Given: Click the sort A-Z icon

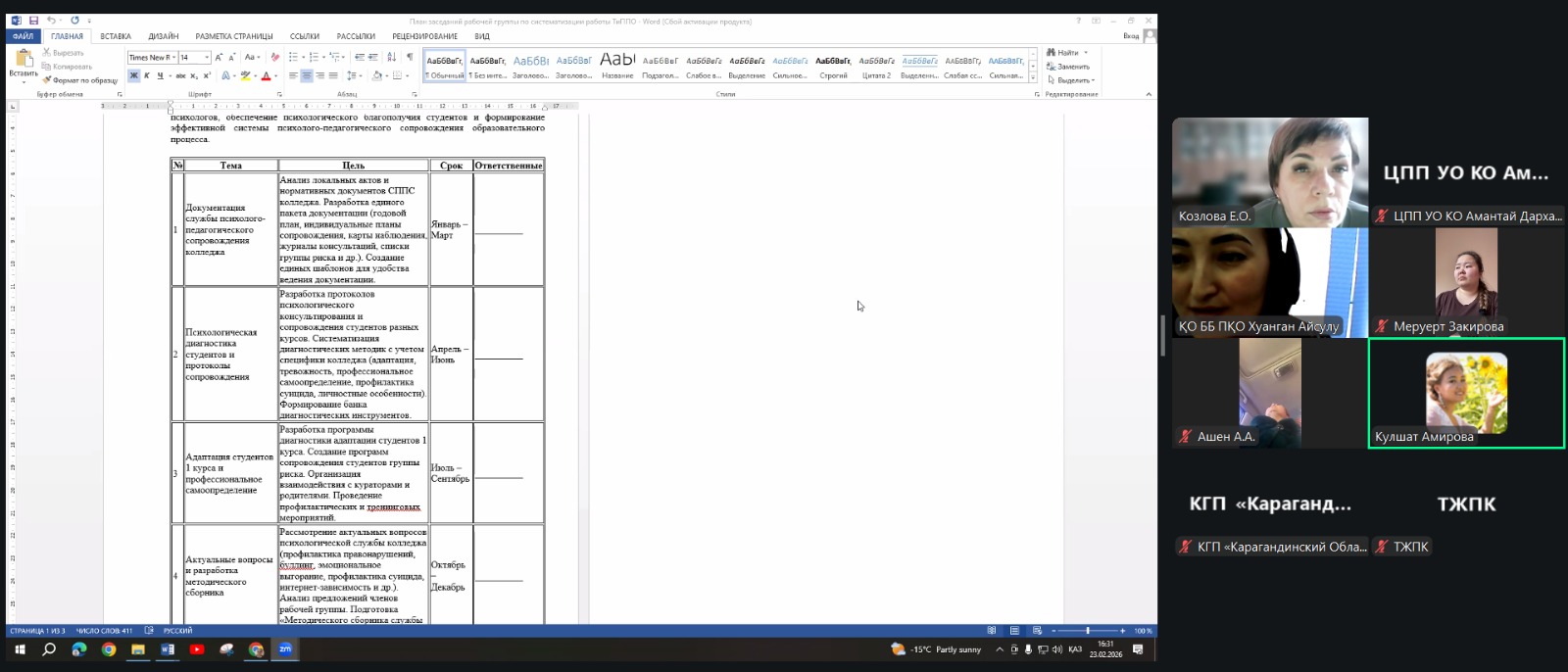Looking at the screenshot, I should (393, 58).
